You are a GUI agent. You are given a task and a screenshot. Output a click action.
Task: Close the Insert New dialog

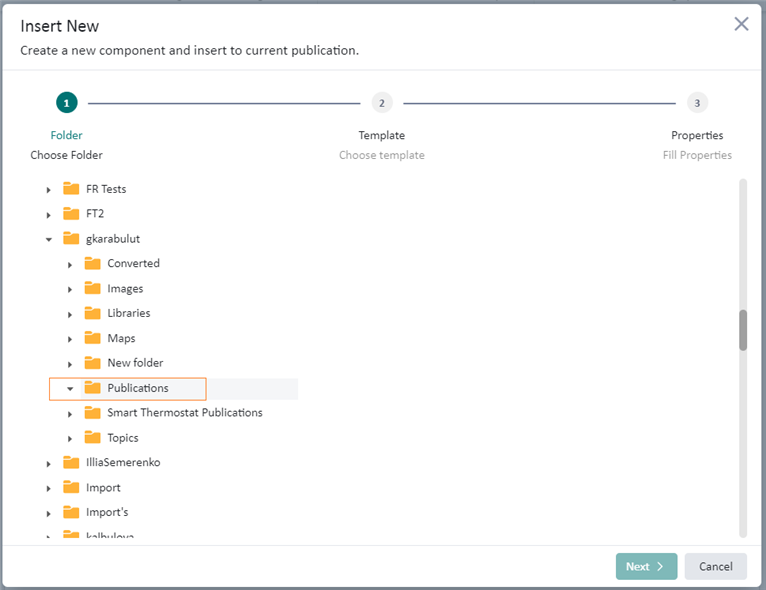(x=741, y=23)
